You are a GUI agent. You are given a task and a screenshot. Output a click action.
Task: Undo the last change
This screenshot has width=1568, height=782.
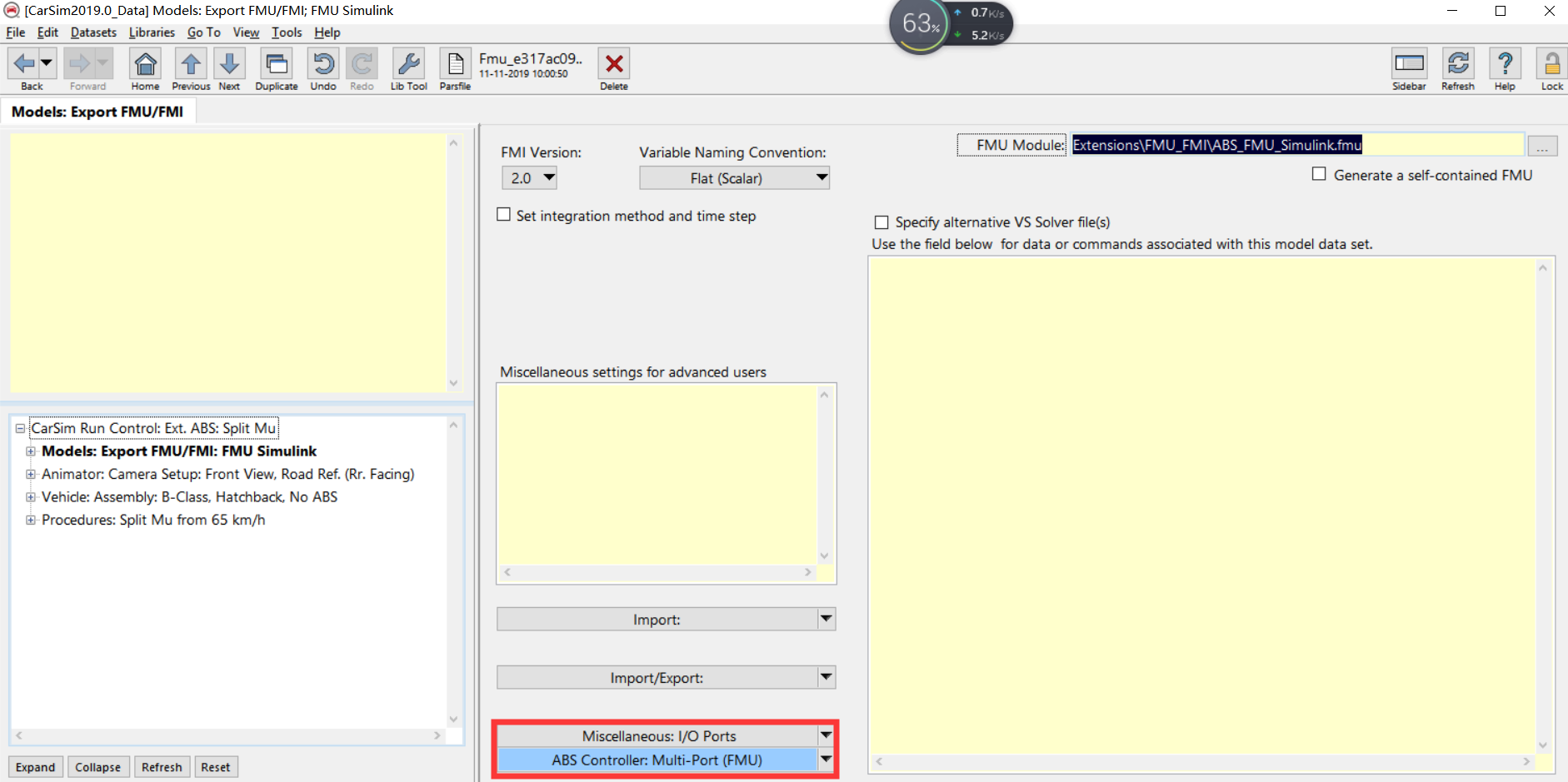point(323,63)
